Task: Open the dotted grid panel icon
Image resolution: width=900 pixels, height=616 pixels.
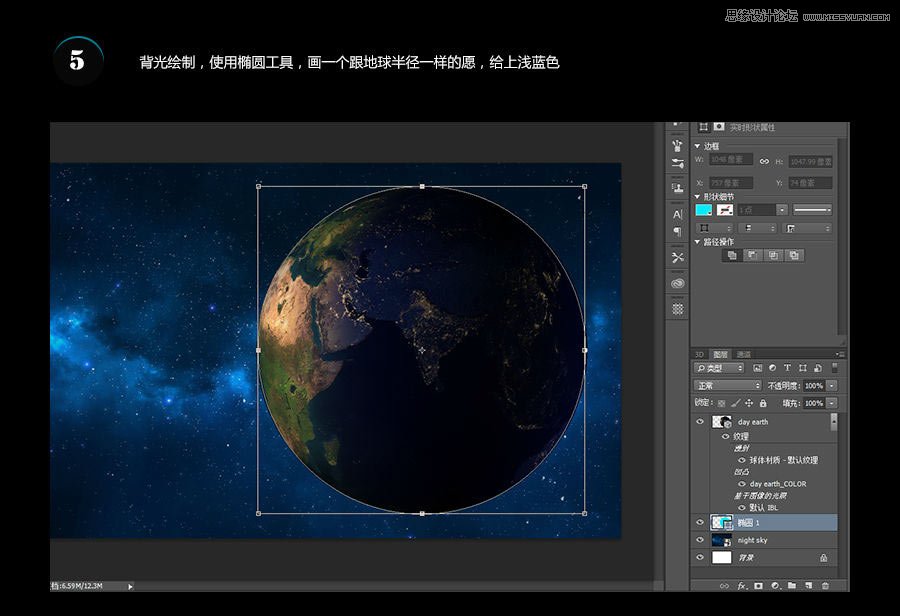Action: tap(677, 309)
